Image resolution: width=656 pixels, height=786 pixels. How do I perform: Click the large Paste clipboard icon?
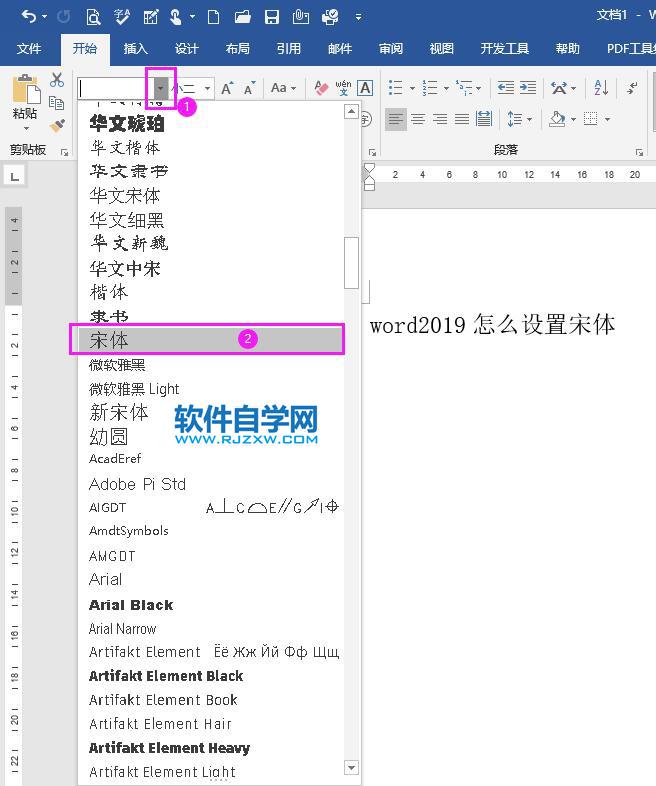pos(26,89)
